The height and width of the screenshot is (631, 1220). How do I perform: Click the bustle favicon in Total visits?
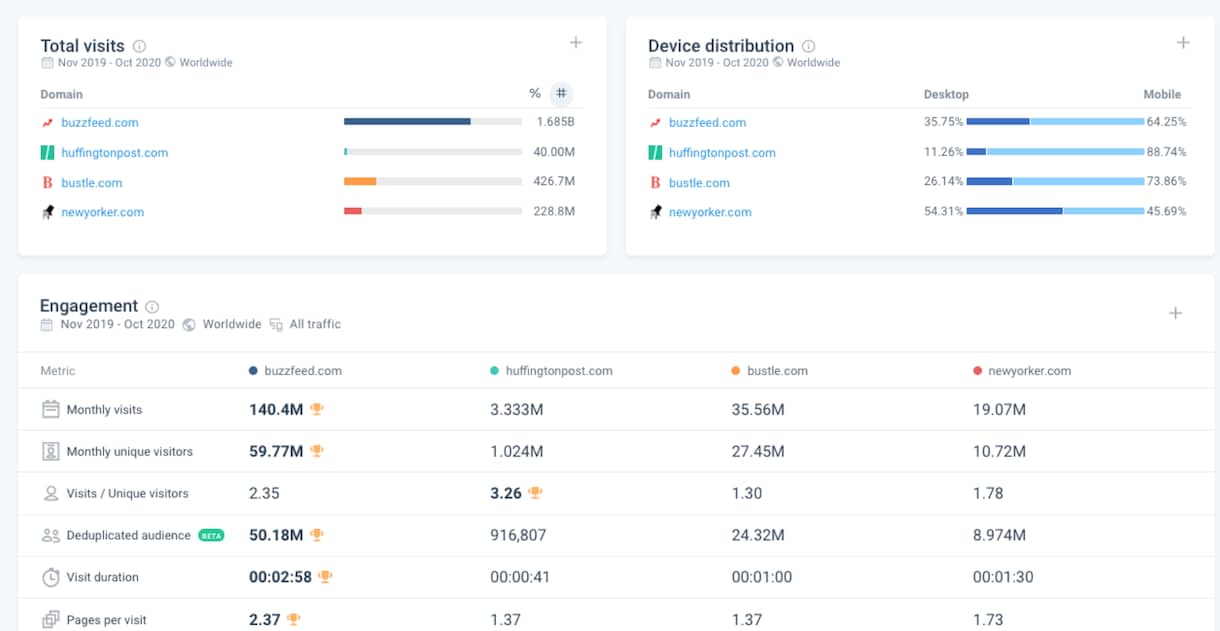click(47, 183)
